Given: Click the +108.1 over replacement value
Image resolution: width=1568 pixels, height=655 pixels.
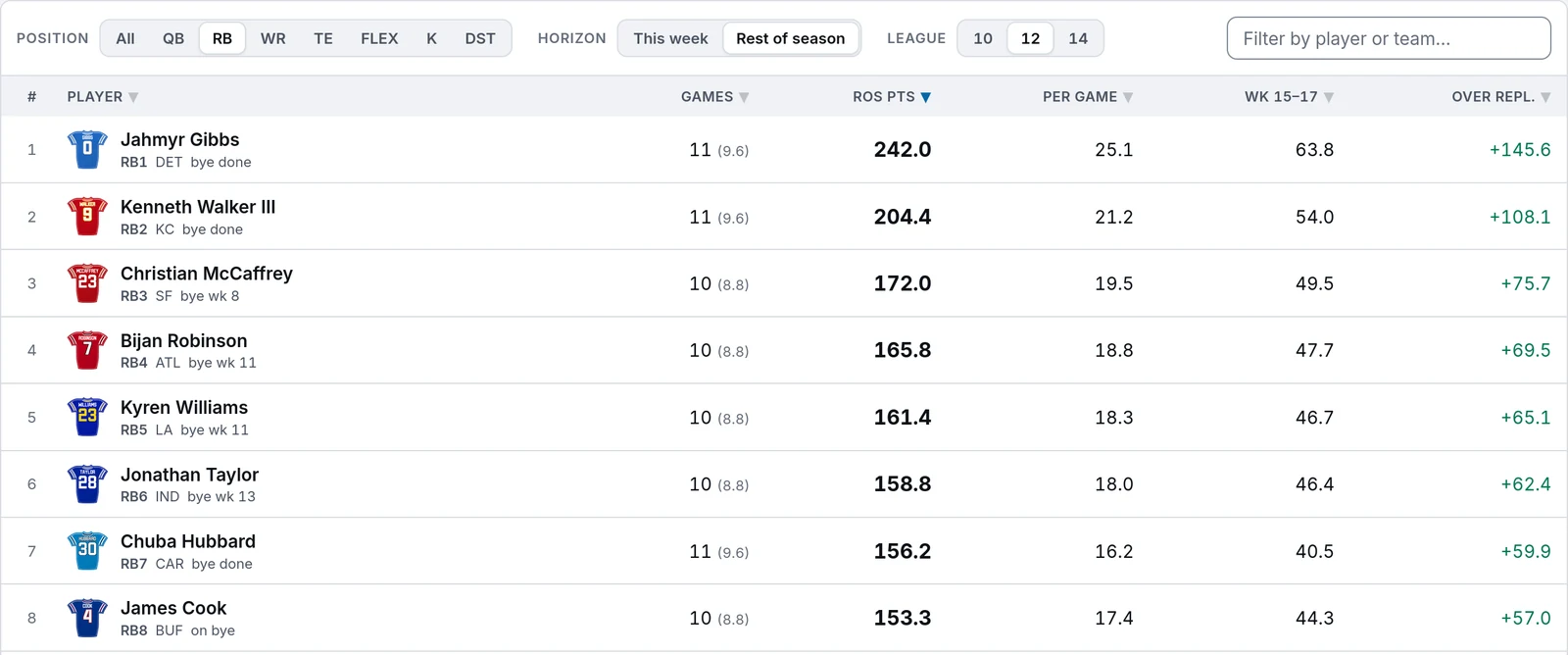Looking at the screenshot, I should [1520, 217].
